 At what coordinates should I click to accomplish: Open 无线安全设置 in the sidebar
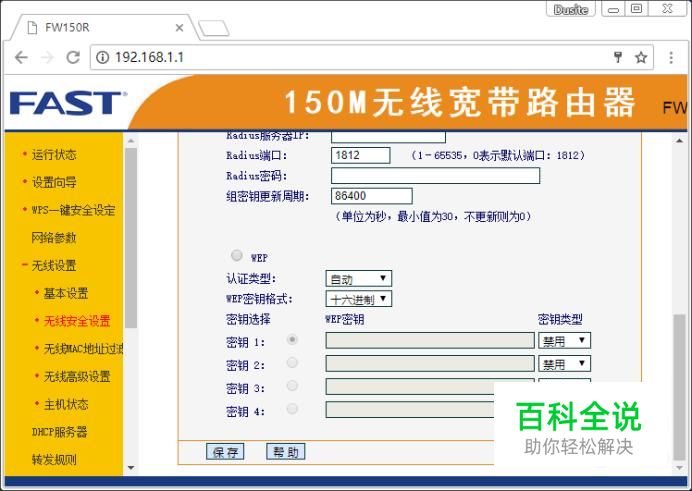tap(77, 321)
